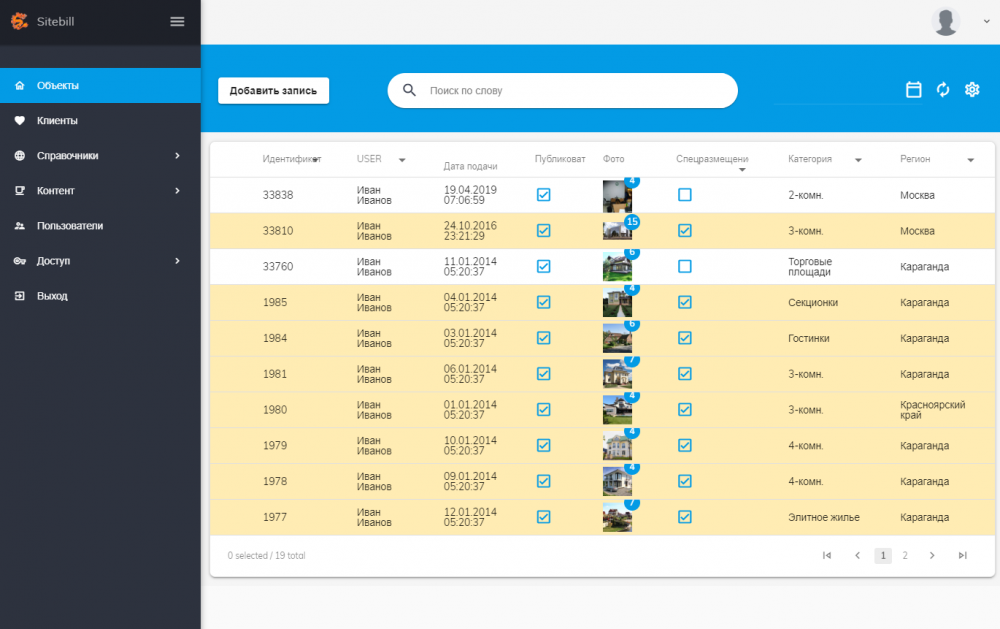Click Торговые площади category cell

[810, 267]
